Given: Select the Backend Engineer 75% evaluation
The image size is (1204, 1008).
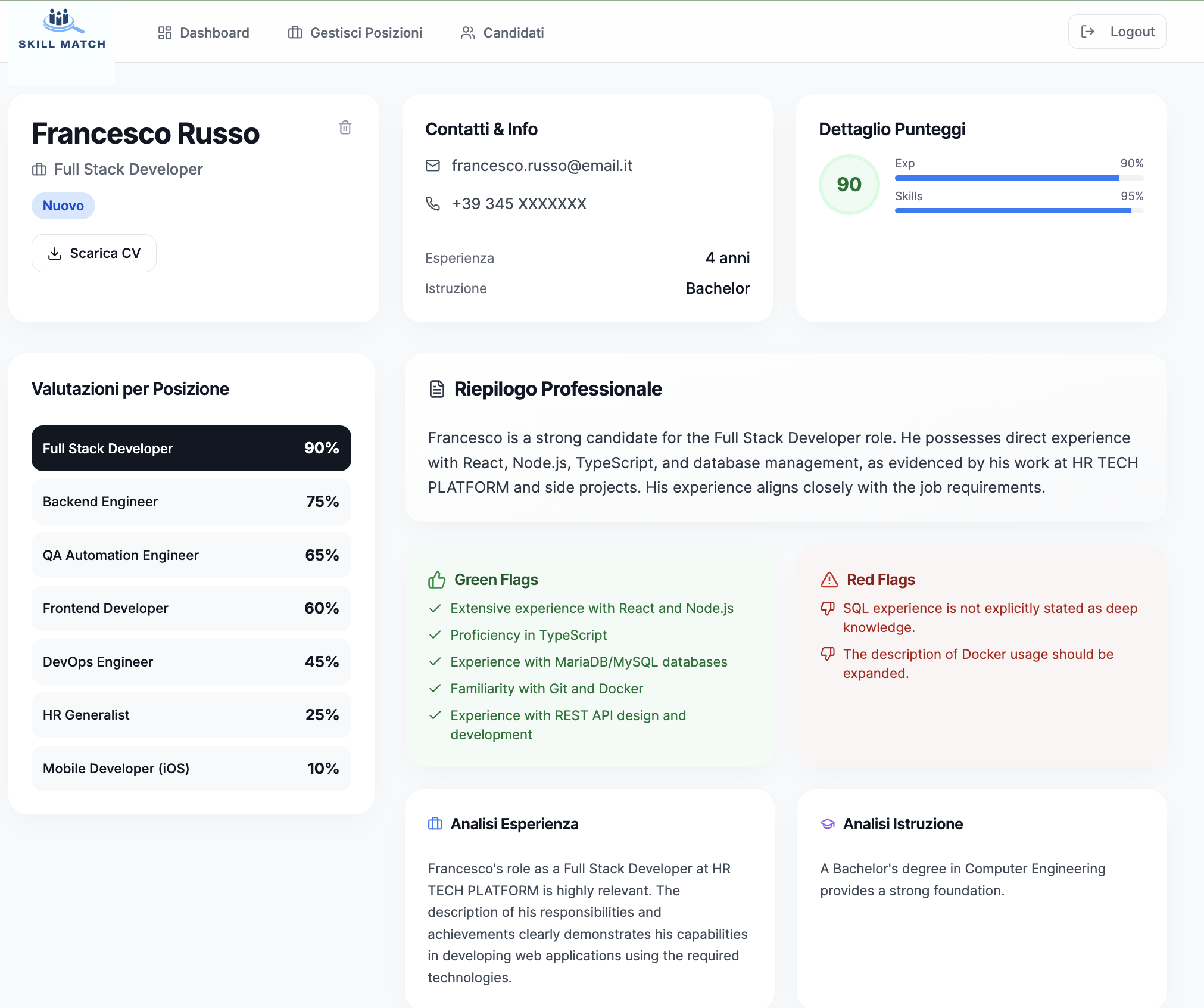Looking at the screenshot, I should 191,502.
